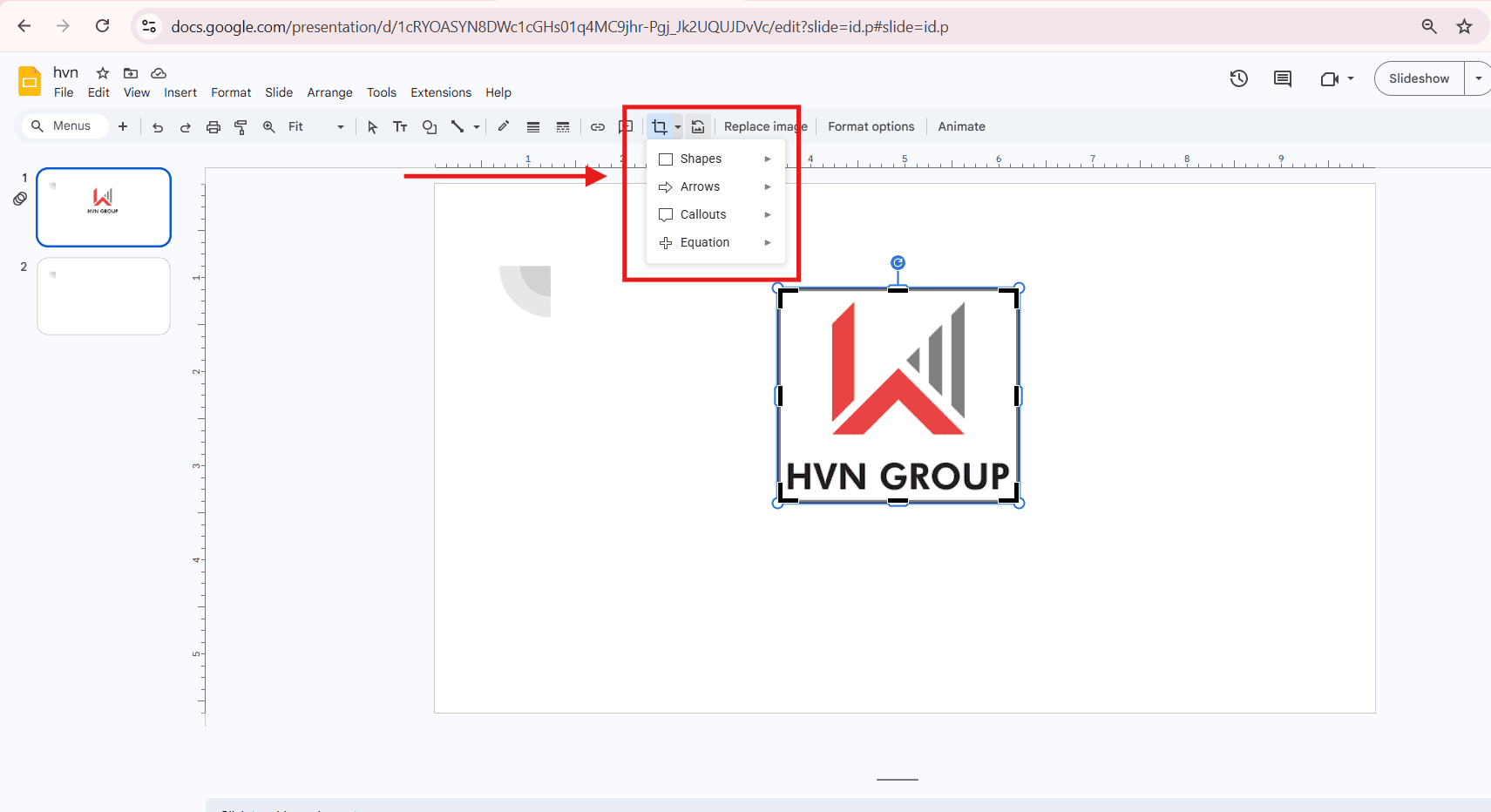Click the zoom tool icon
This screenshot has width=1491, height=812.
[x=269, y=127]
